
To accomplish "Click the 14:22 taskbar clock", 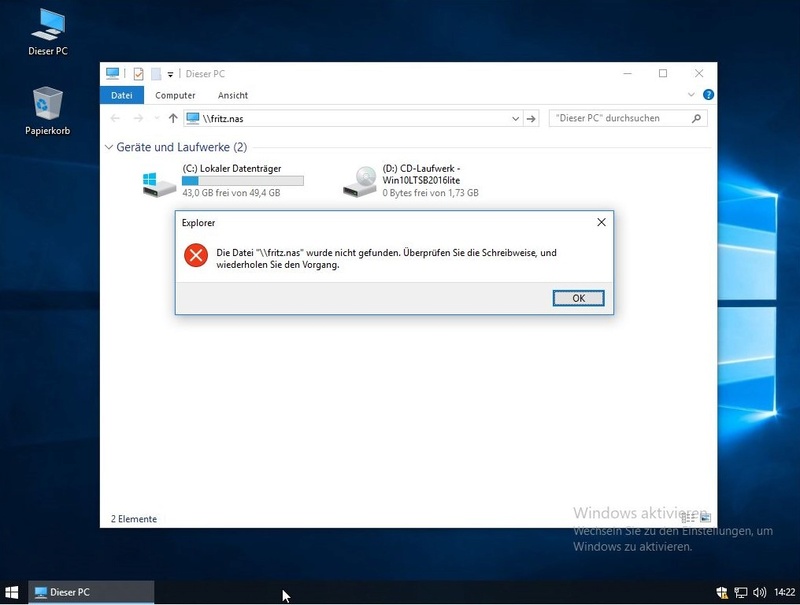I will click(785, 592).
